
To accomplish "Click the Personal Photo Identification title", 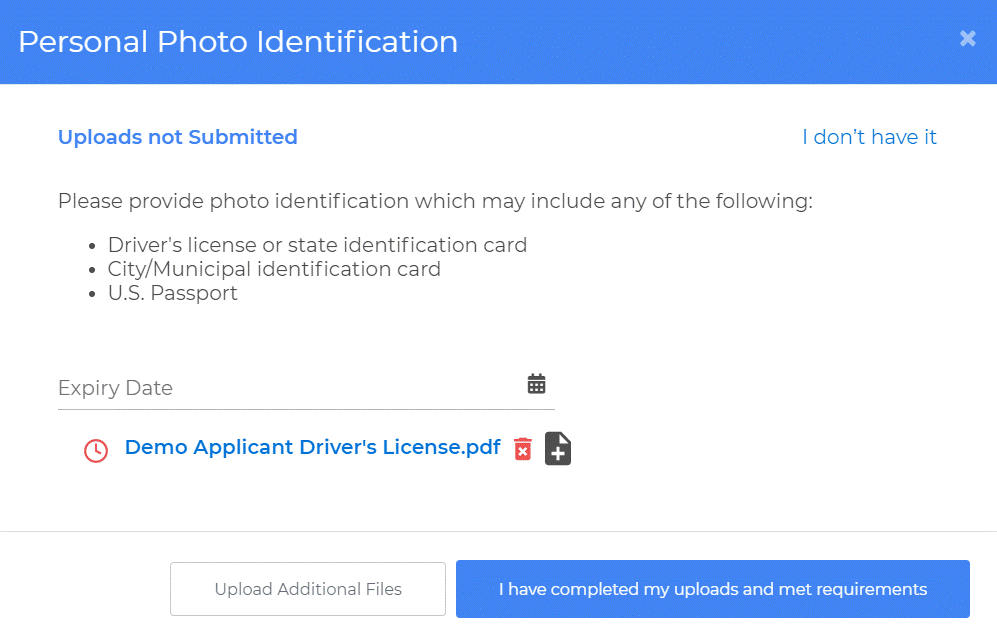I will [238, 41].
